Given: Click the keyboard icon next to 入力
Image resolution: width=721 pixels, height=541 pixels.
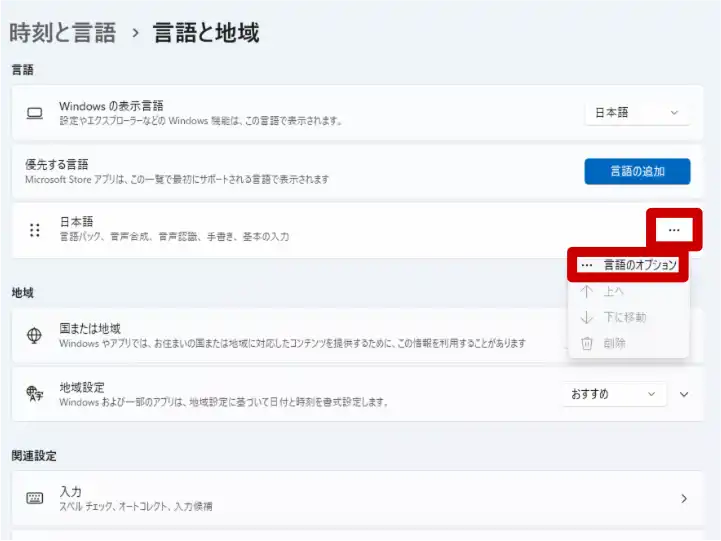Looking at the screenshot, I should pos(34,498).
